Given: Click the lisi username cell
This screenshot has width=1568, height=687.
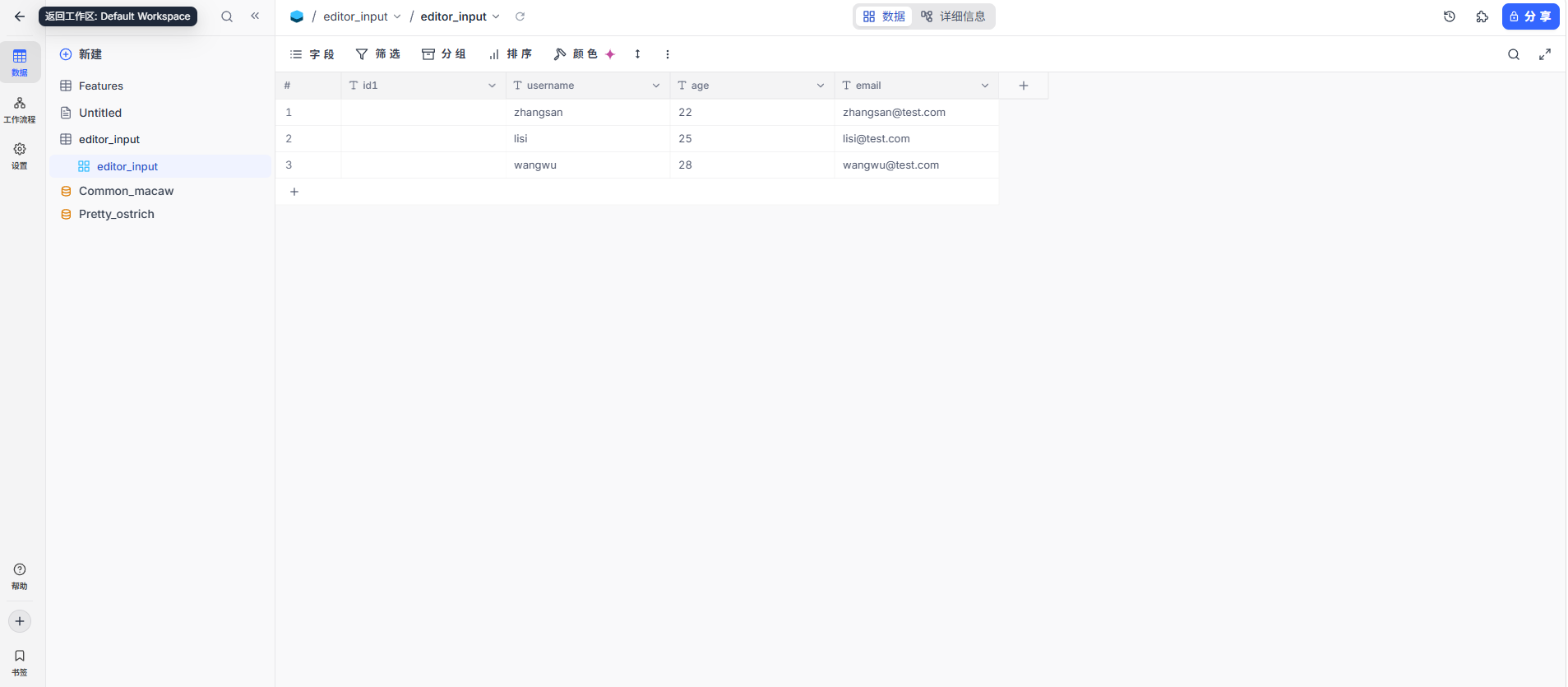Looking at the screenshot, I should click(x=588, y=139).
